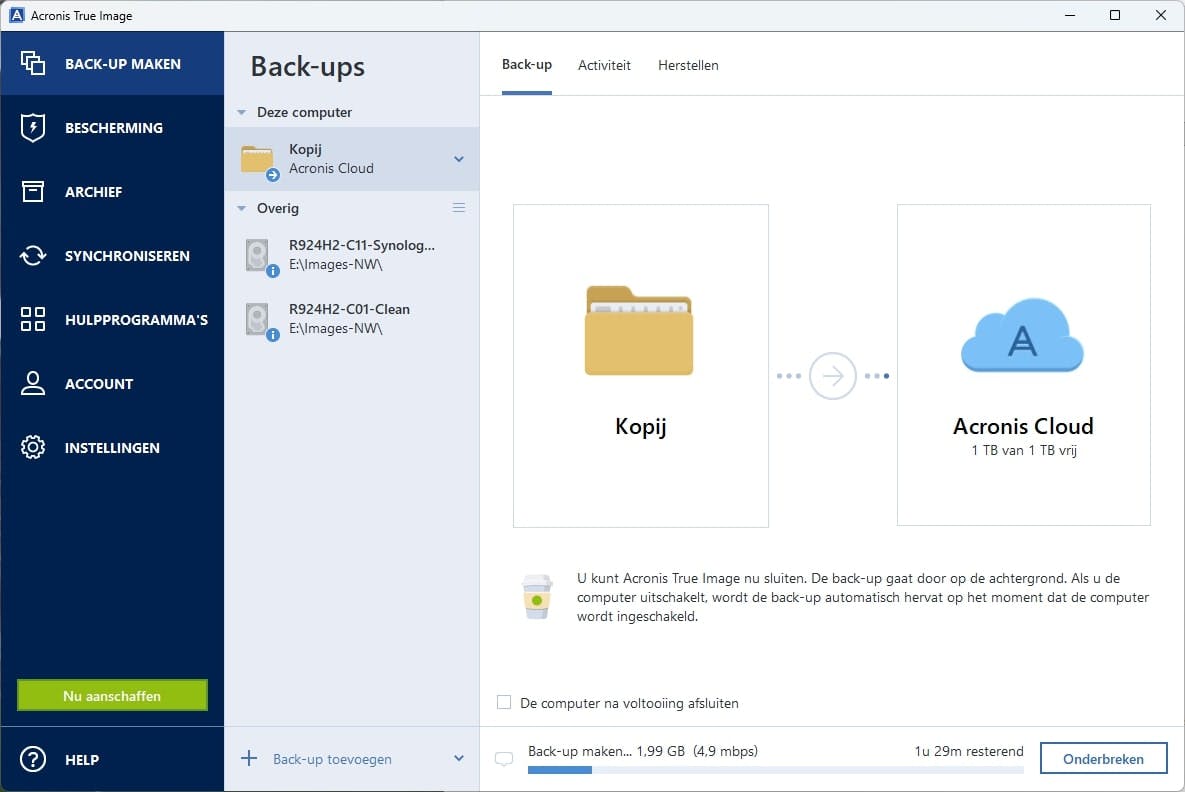Open INSTELLINGEN in the sidebar
Image resolution: width=1185 pixels, height=792 pixels.
coord(112,447)
